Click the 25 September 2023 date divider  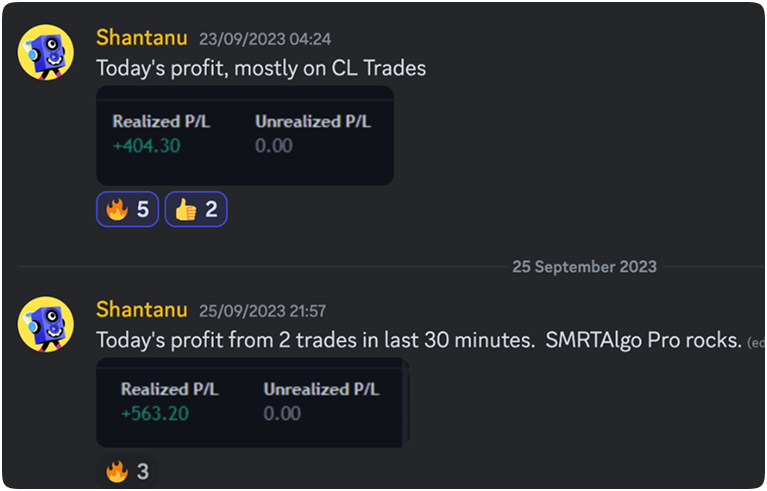coord(584,267)
